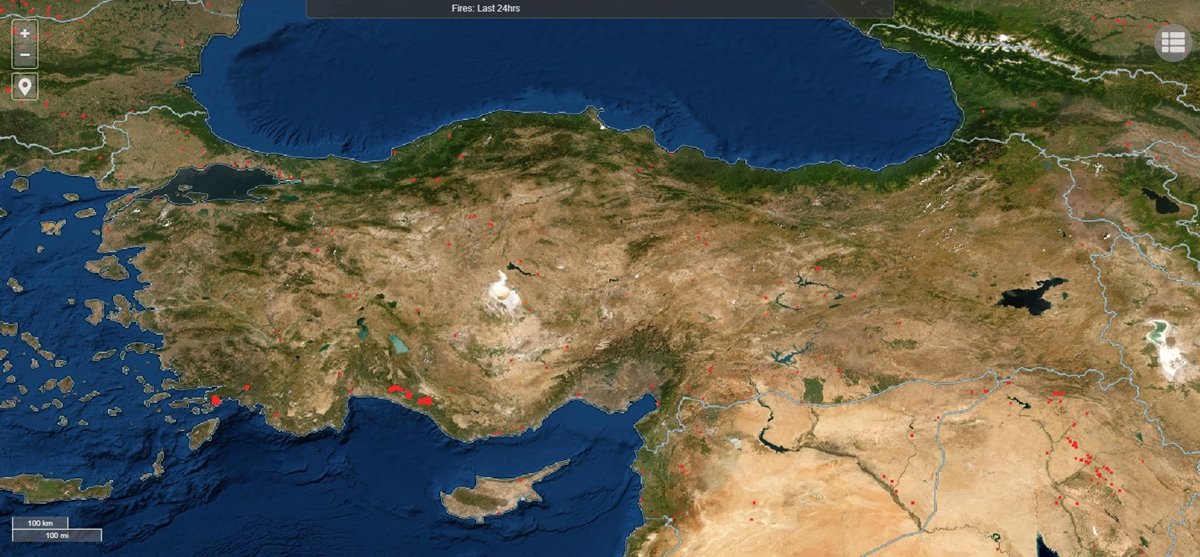The width and height of the screenshot is (1200, 557).
Task: Zoom out with the minus button
Action: click(x=25, y=56)
